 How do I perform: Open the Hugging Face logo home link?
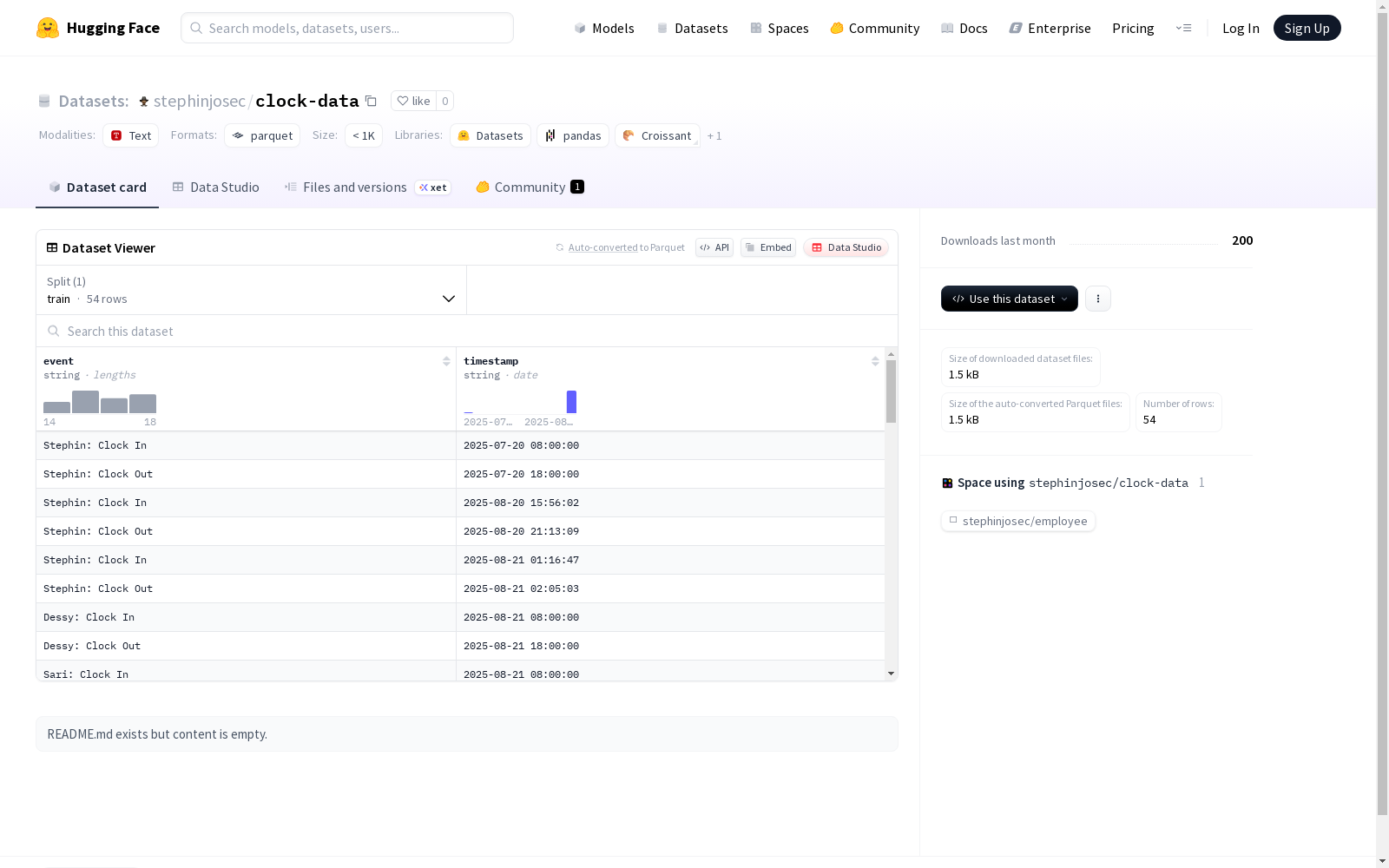point(98,28)
